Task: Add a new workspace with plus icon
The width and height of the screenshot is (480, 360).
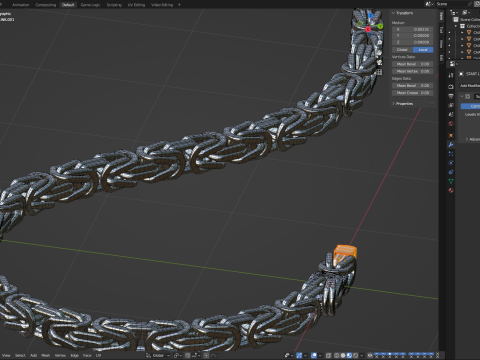Action: click(179, 5)
